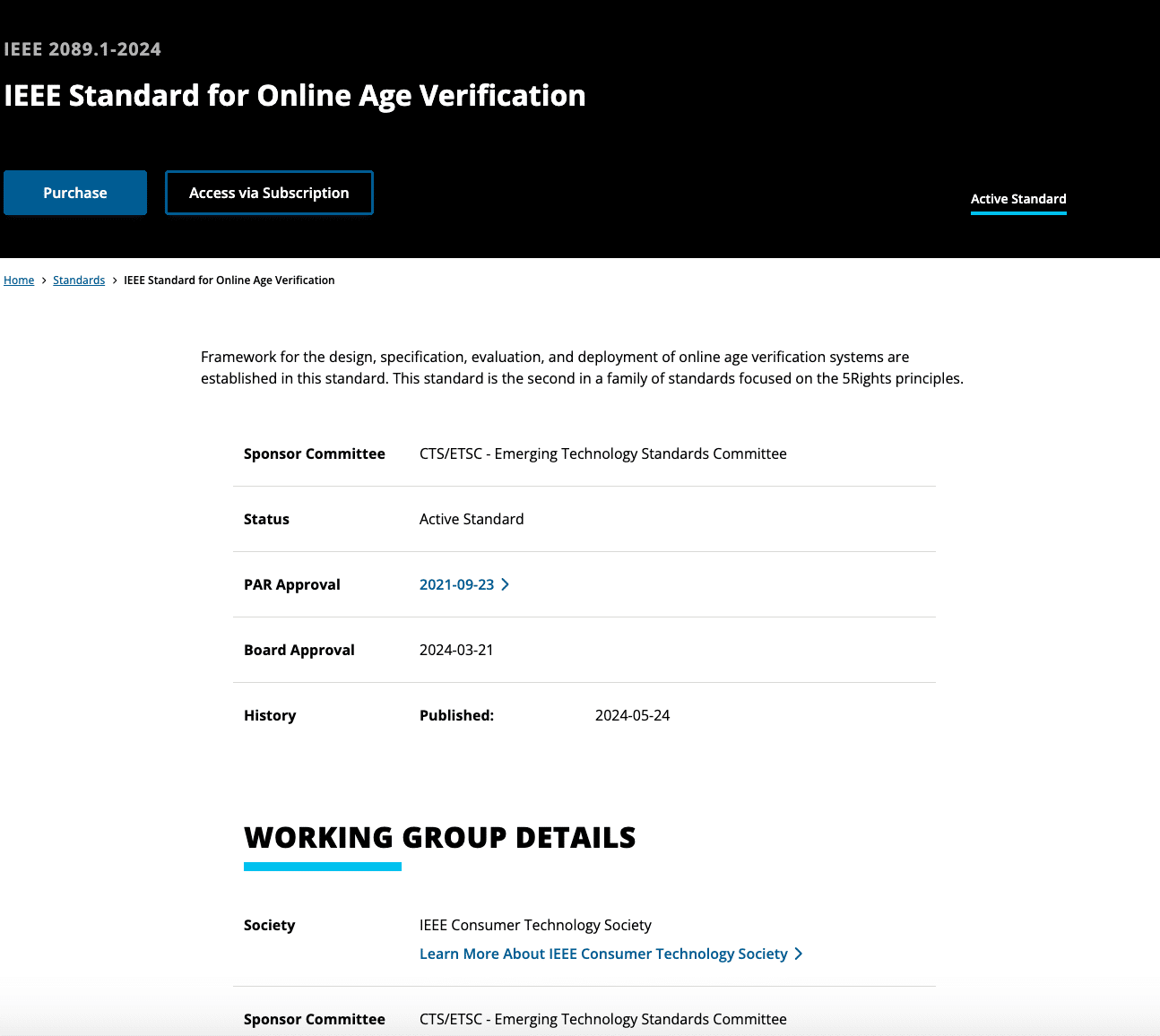
Task: Click Board Approval date 2024-03-21
Action: click(456, 650)
